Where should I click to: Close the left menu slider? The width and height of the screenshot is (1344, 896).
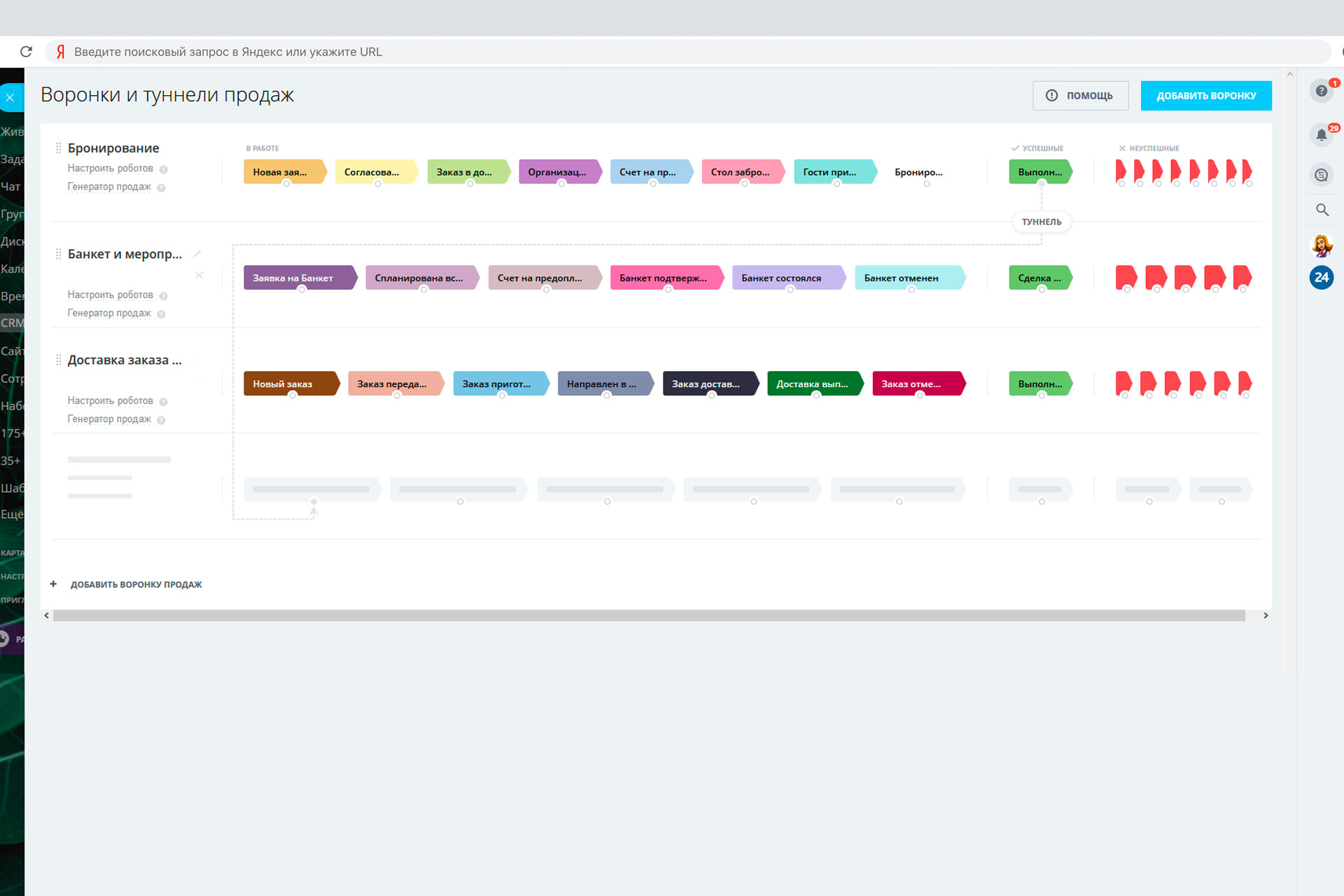pyautogui.click(x=10, y=98)
